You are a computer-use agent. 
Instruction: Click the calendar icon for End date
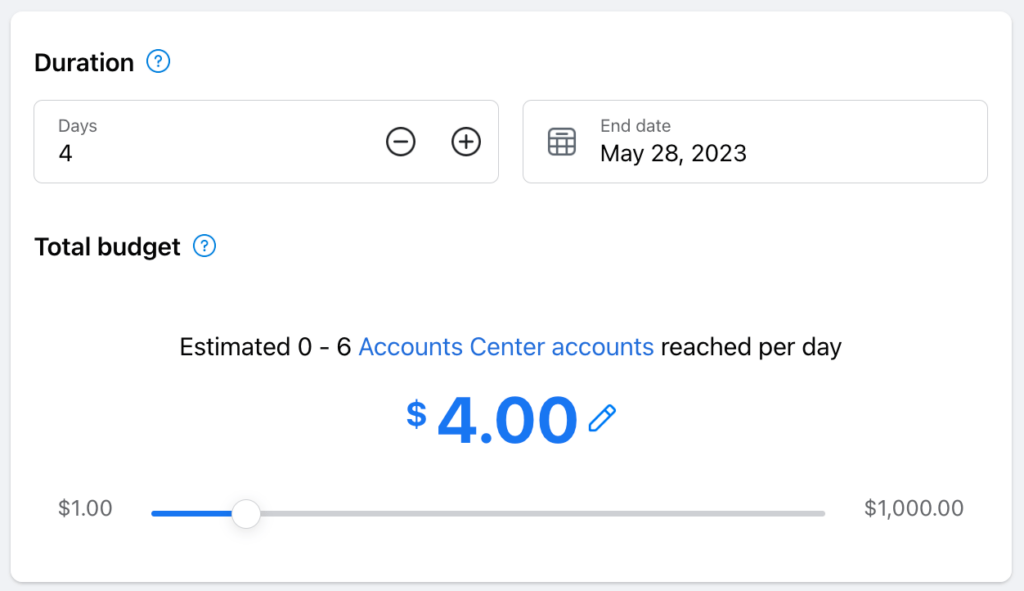pyautogui.click(x=562, y=142)
